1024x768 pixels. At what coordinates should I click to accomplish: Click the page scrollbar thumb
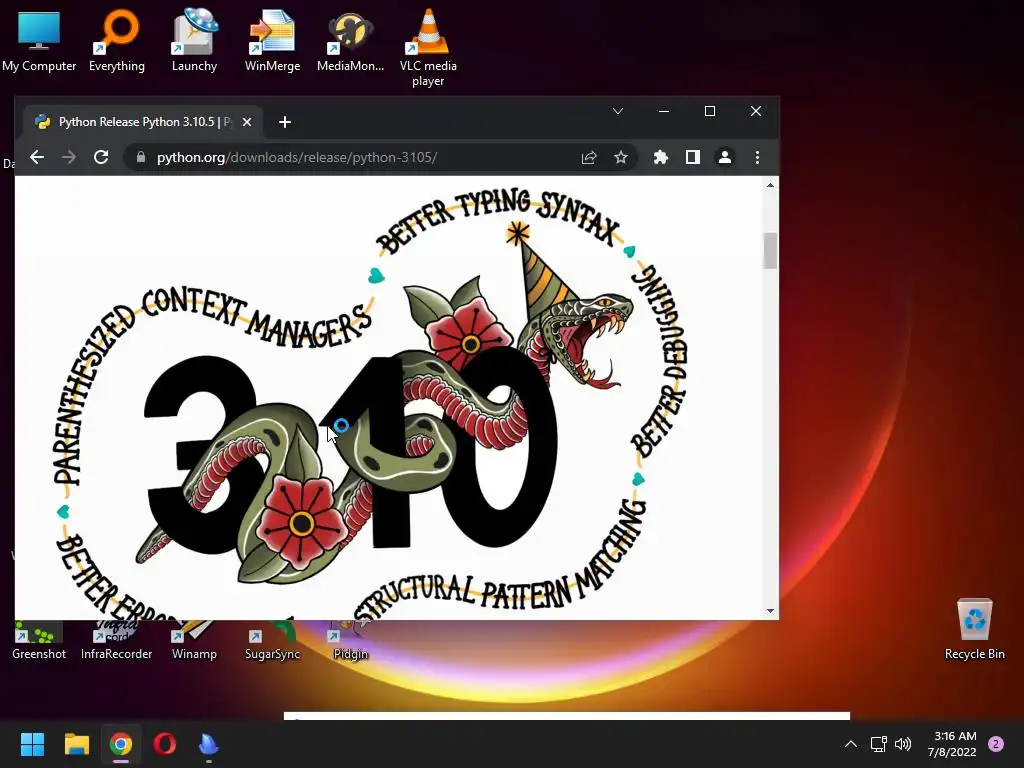(x=771, y=251)
